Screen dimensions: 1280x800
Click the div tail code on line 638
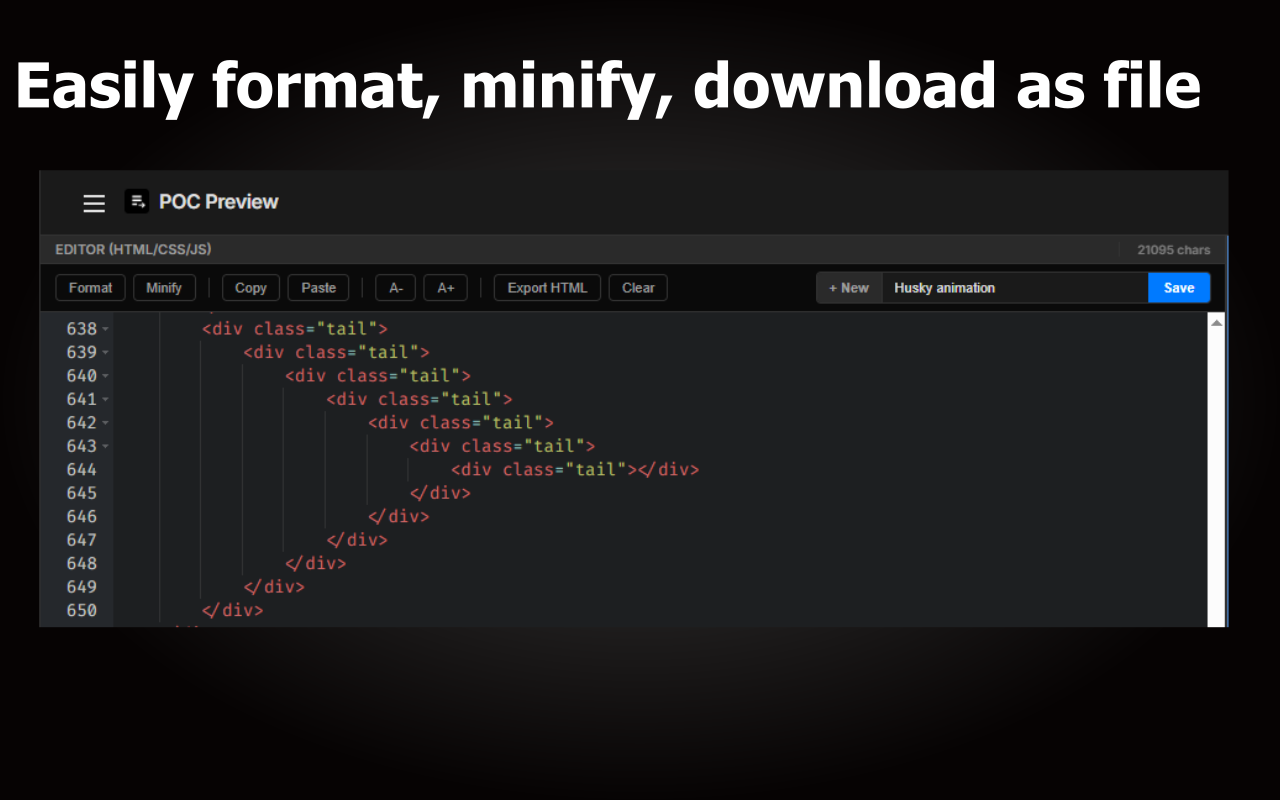coord(295,328)
